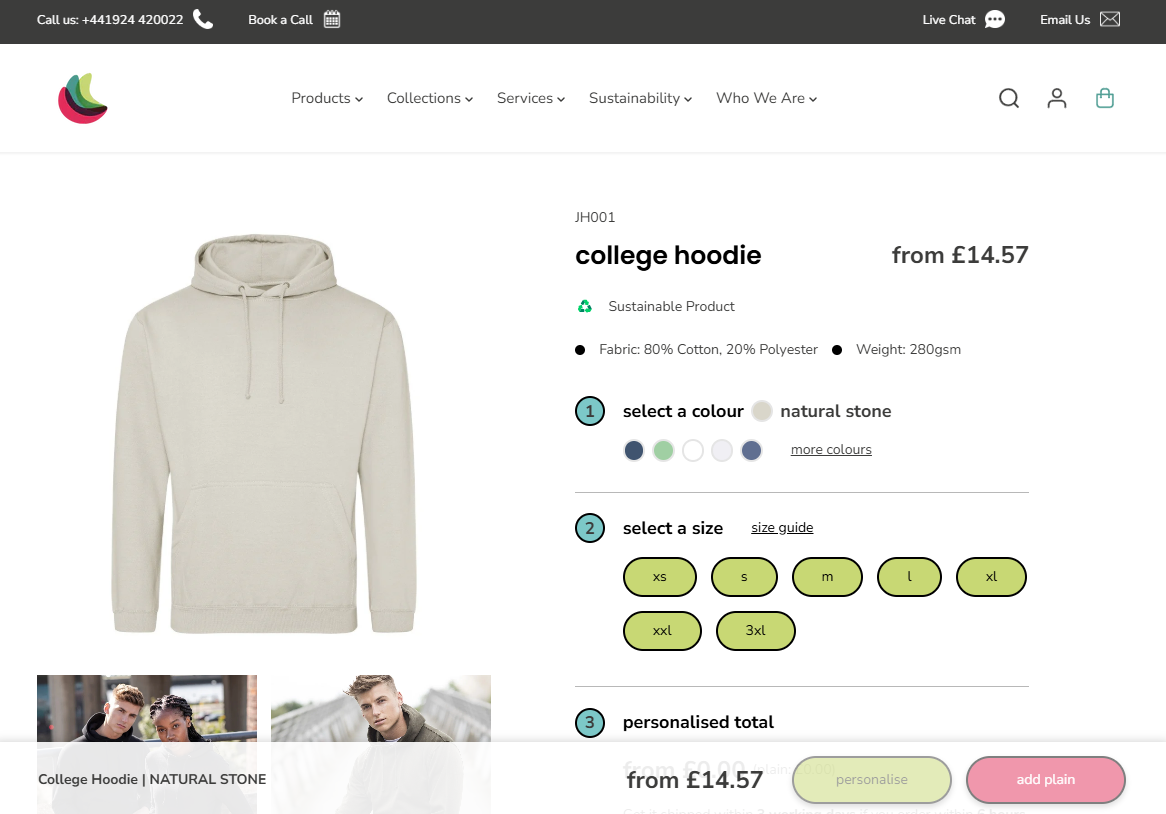Image resolution: width=1166 pixels, height=814 pixels.
Task: Open the user account icon
Action: coord(1057,98)
